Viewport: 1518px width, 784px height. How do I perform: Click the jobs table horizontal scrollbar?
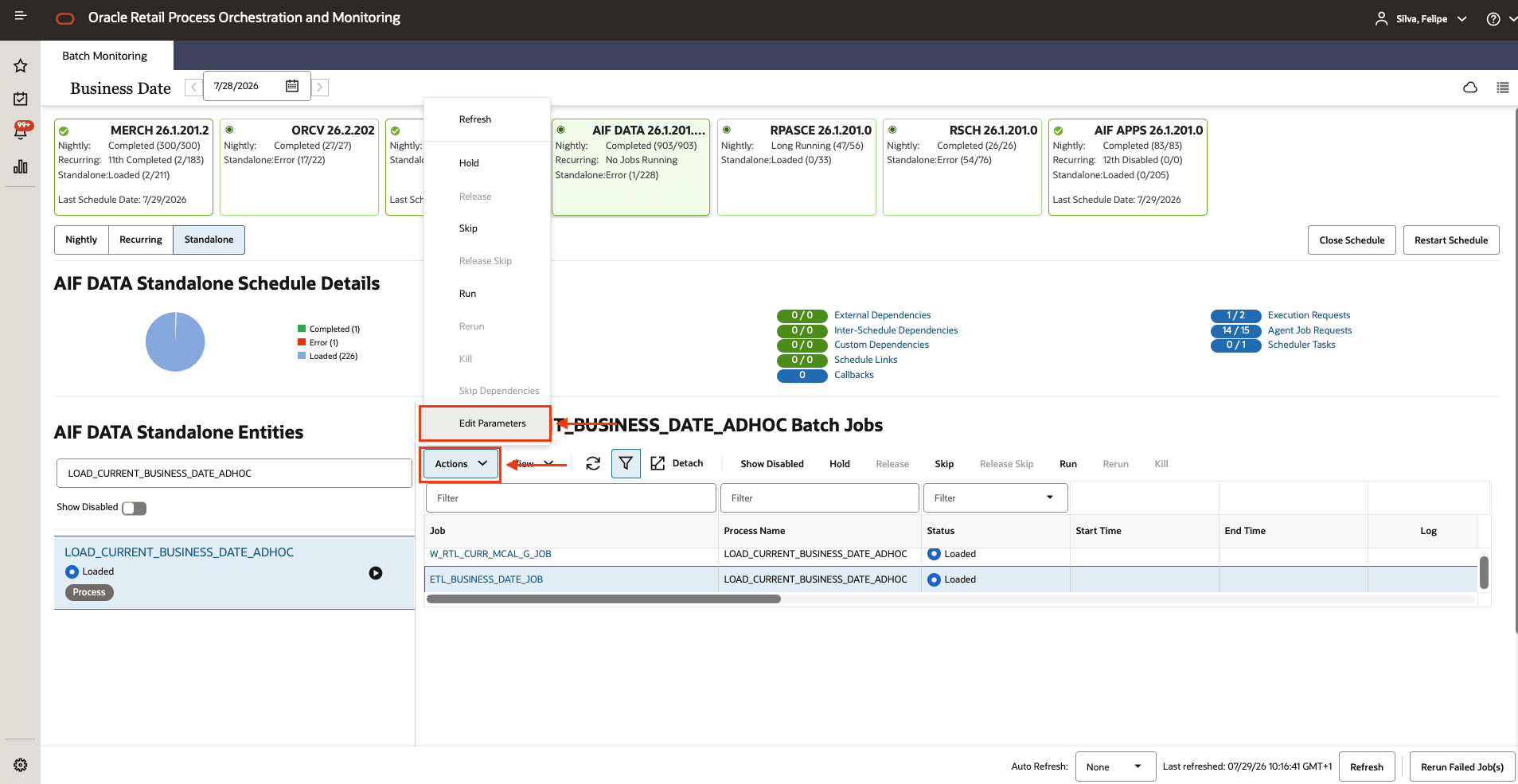click(603, 599)
